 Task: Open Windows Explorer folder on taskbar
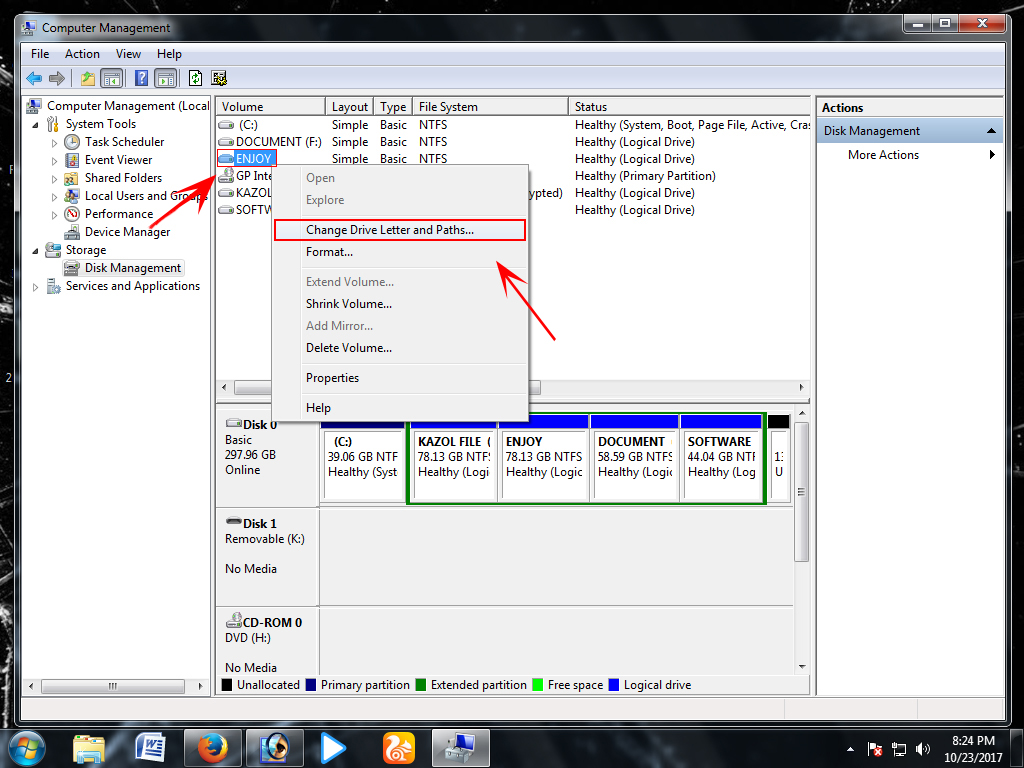pyautogui.click(x=89, y=749)
